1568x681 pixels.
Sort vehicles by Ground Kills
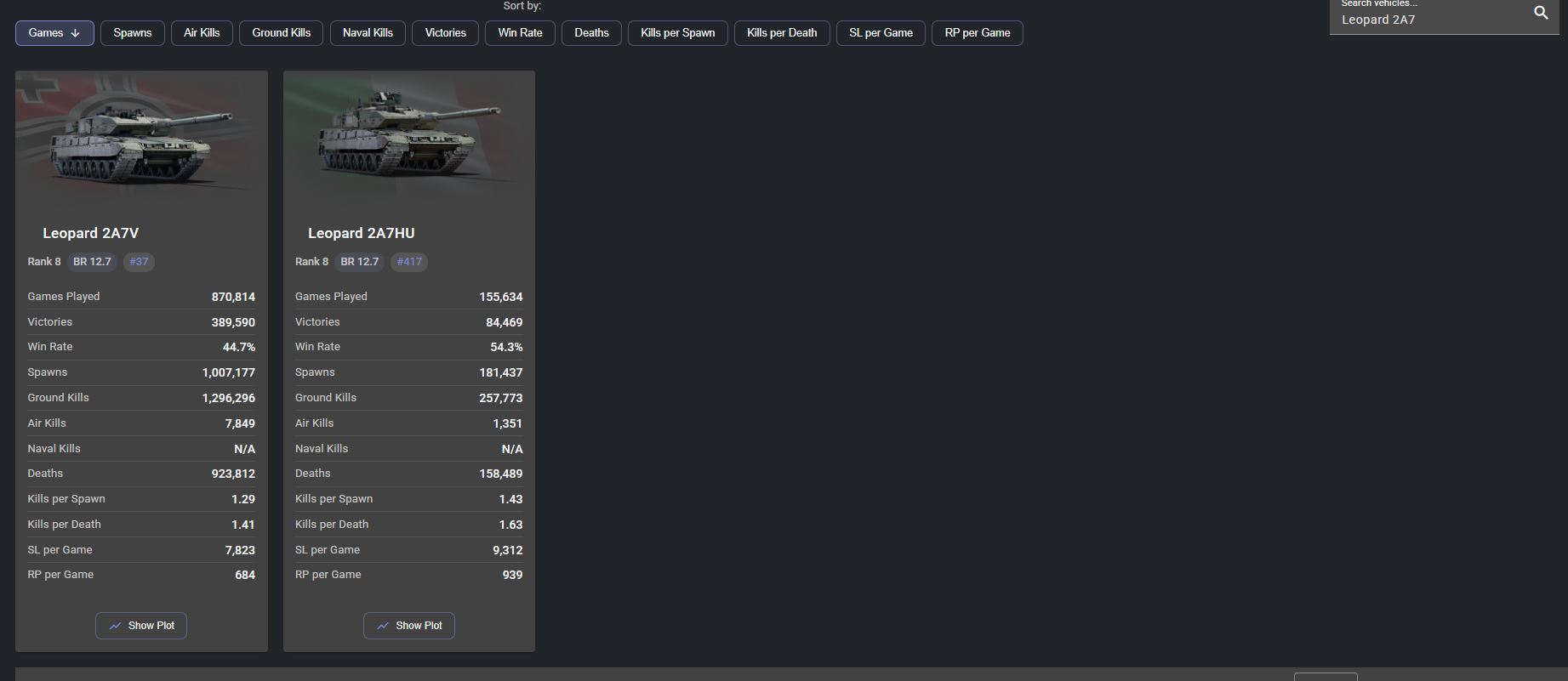281,33
